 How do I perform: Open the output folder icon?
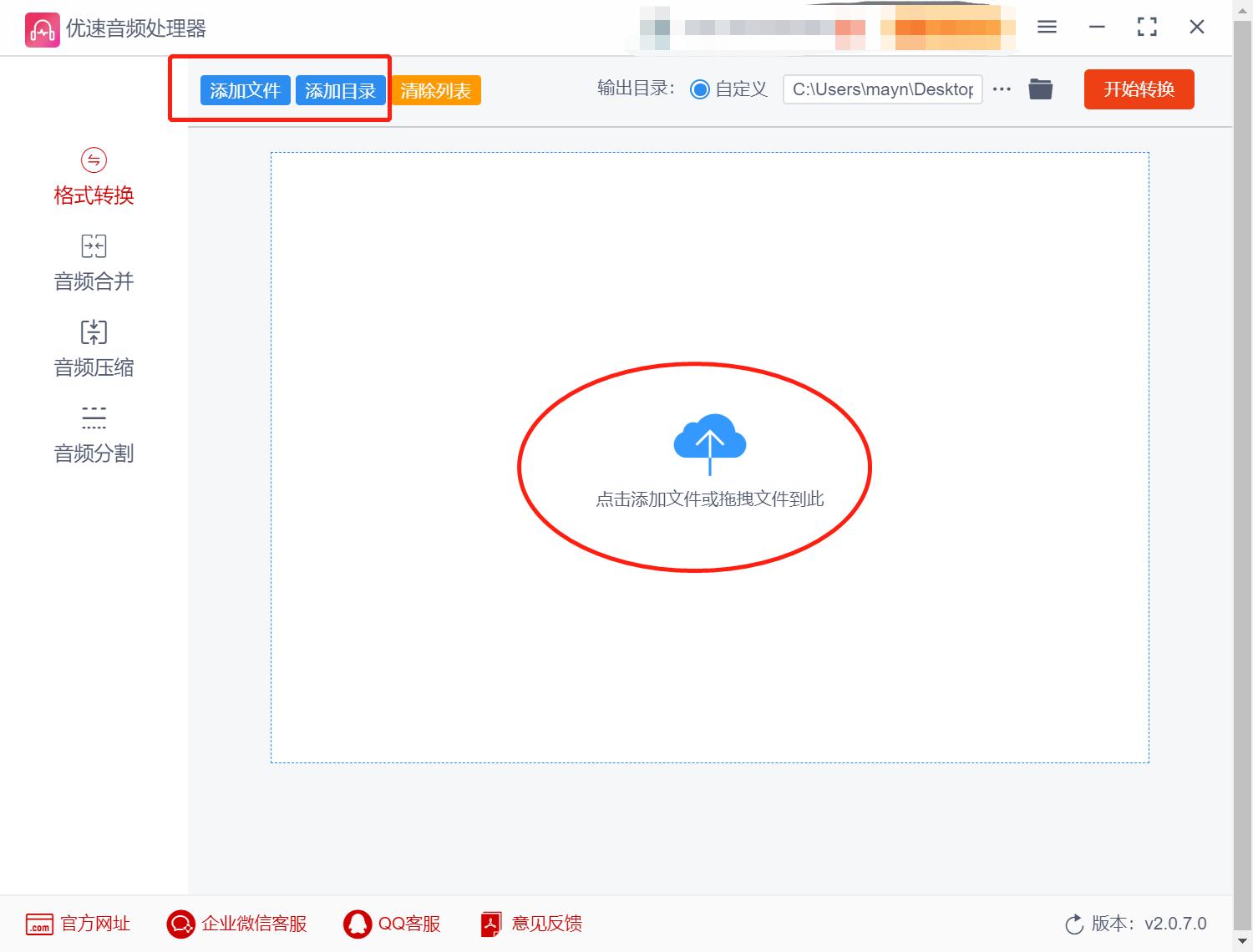[1040, 89]
